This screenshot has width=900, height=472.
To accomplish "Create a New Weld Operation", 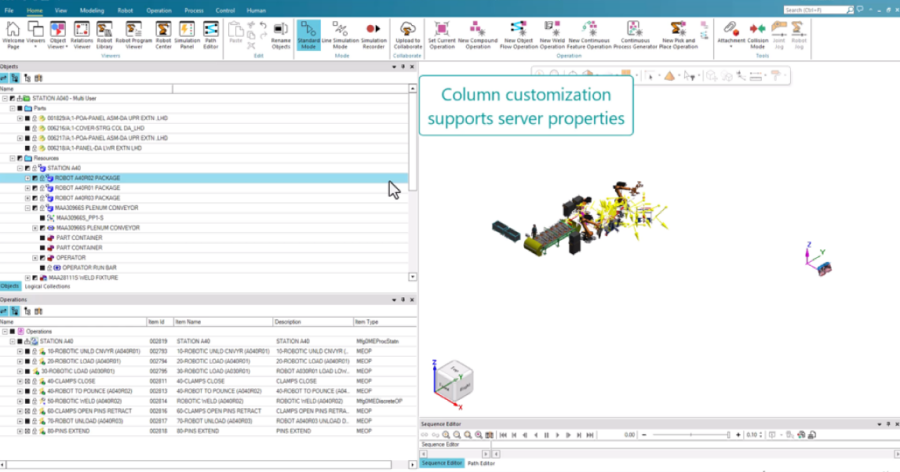I will [x=552, y=34].
